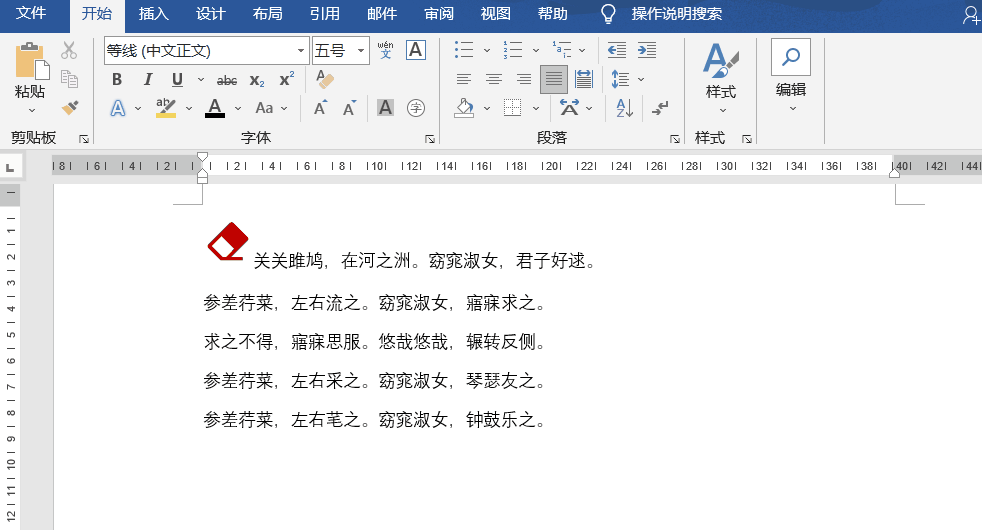The image size is (982, 530).
Task: Open the 文件 tab
Action: [x=31, y=14]
